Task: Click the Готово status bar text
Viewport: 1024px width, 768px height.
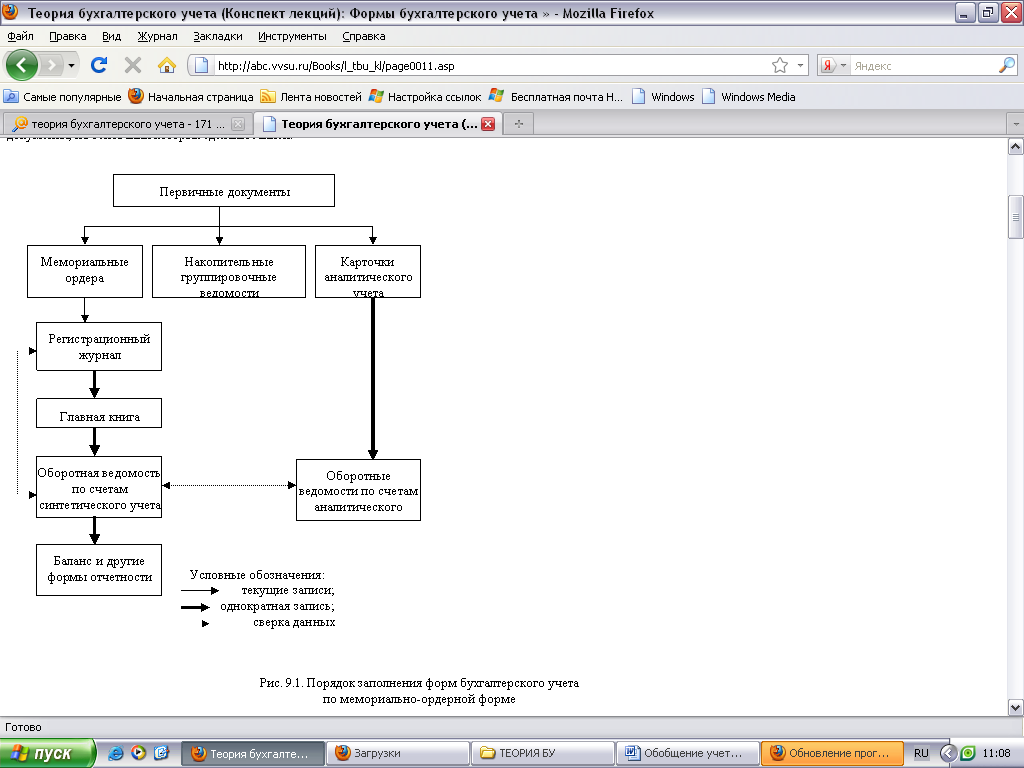Action: point(24,727)
